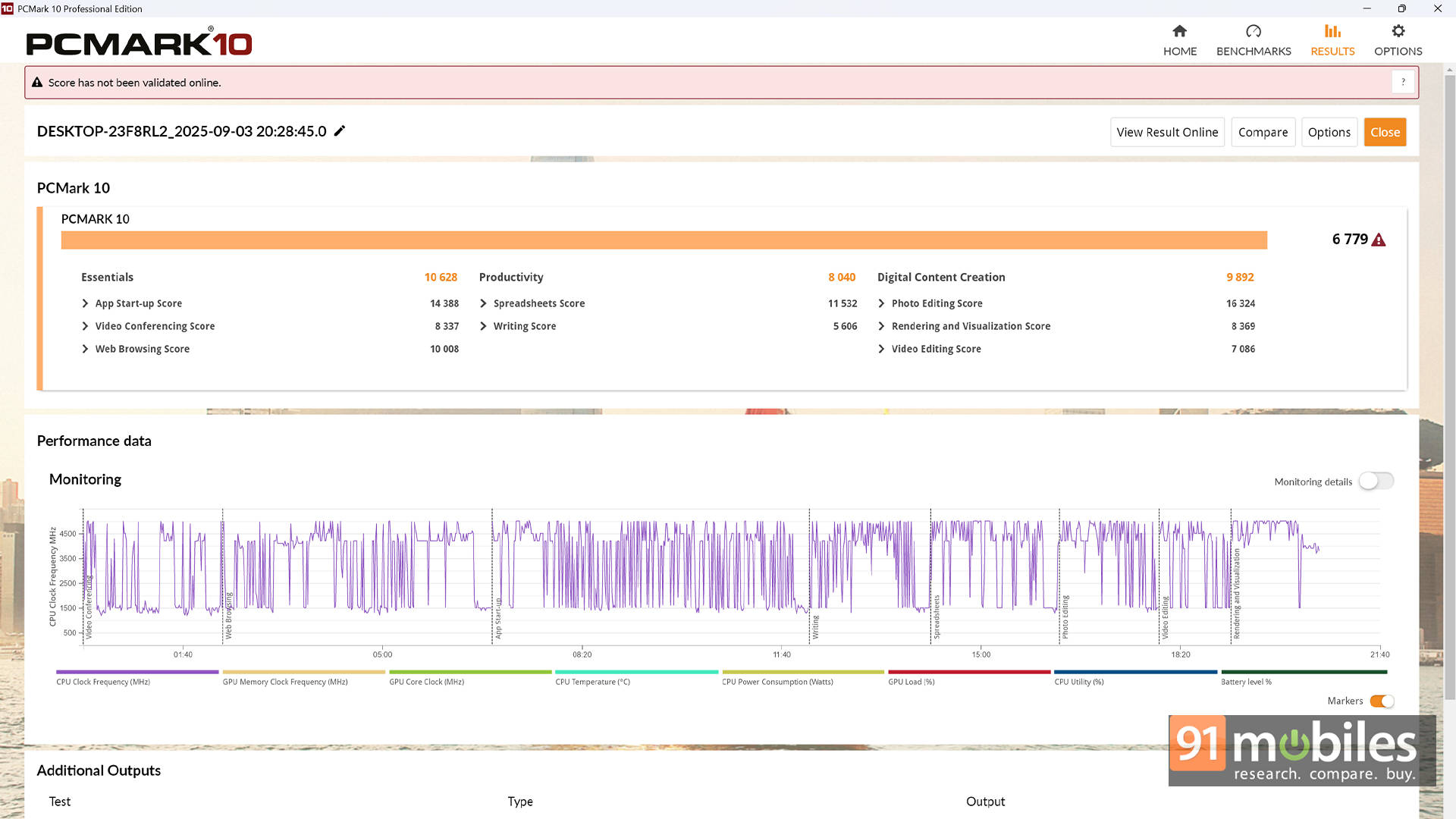Expand the Spreadsheets Score details
The image size is (1456, 819).
(x=483, y=303)
